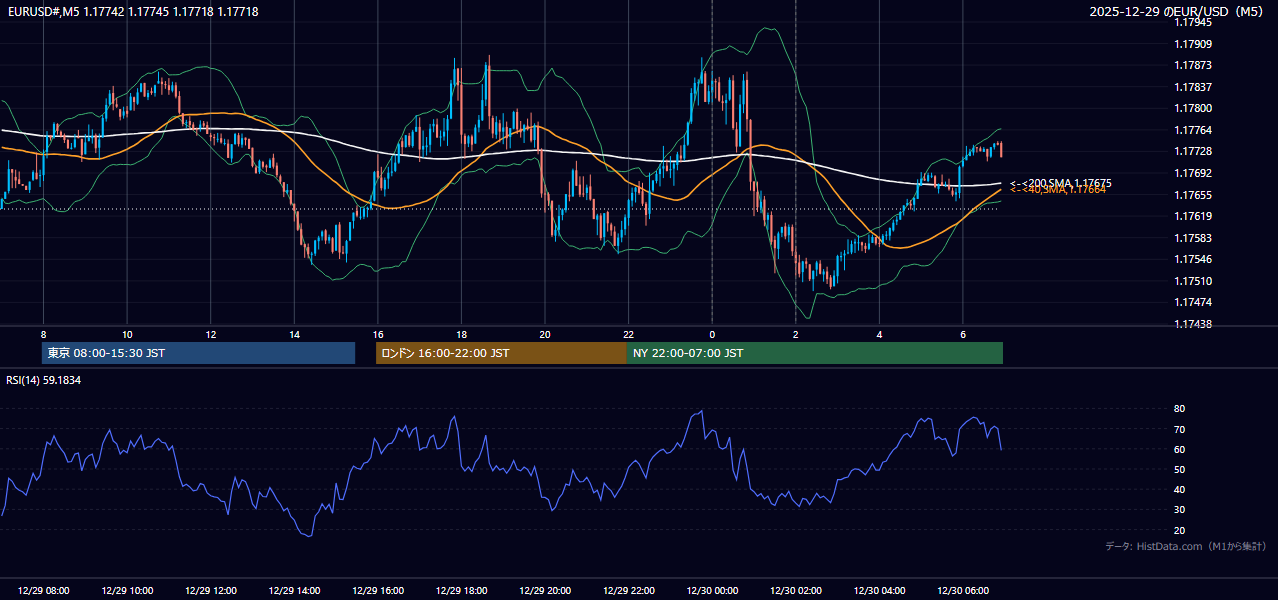
Task: Click hour 18 on the price chart time axis
Action: (x=461, y=334)
